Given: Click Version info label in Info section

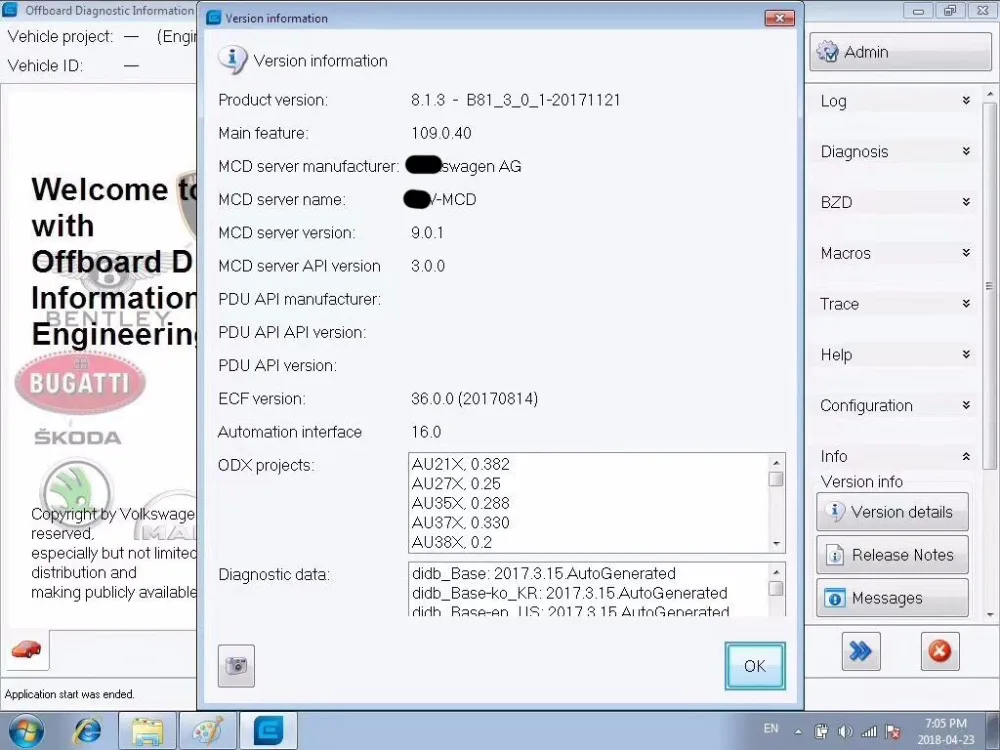Looking at the screenshot, I should [x=862, y=482].
